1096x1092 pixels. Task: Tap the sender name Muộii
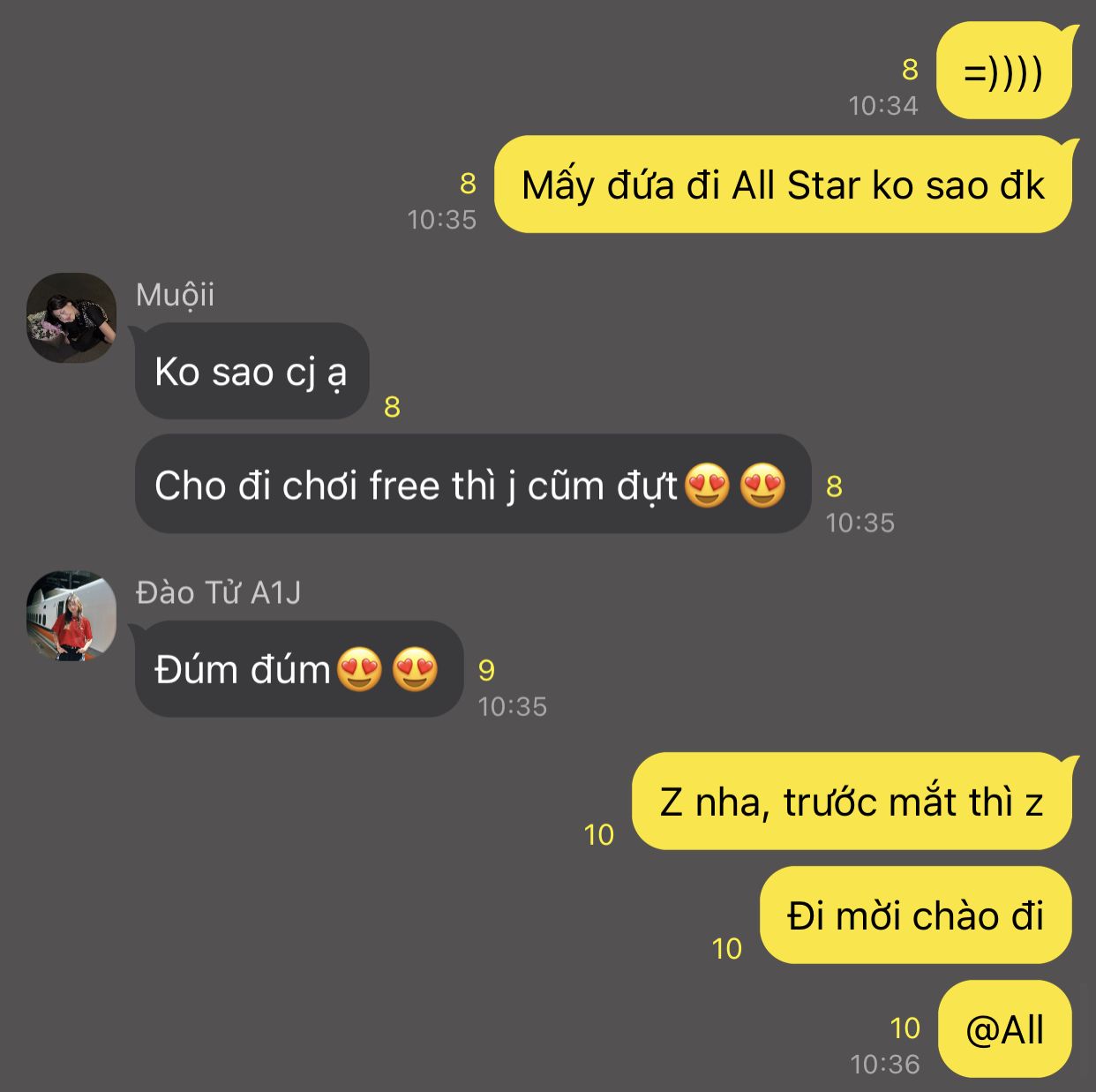click(x=175, y=295)
